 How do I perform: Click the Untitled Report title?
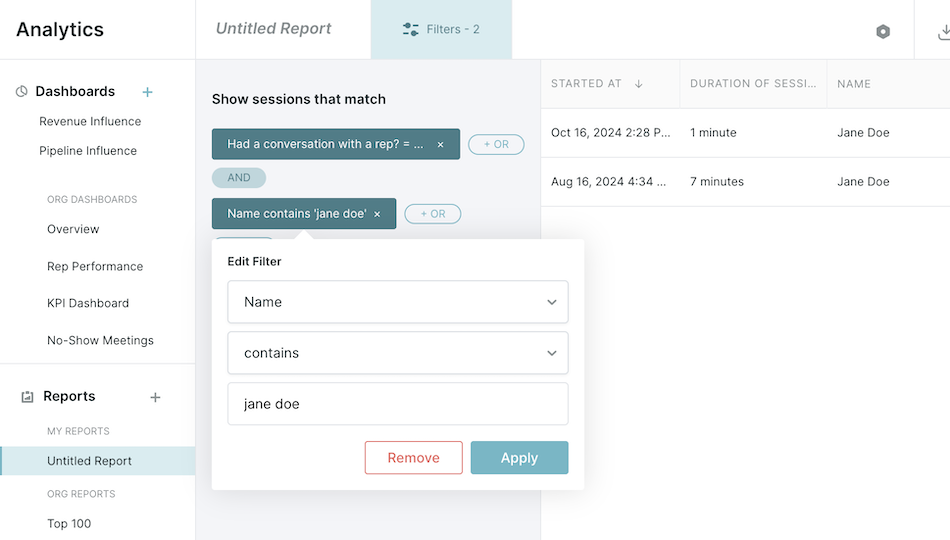[x=273, y=28]
